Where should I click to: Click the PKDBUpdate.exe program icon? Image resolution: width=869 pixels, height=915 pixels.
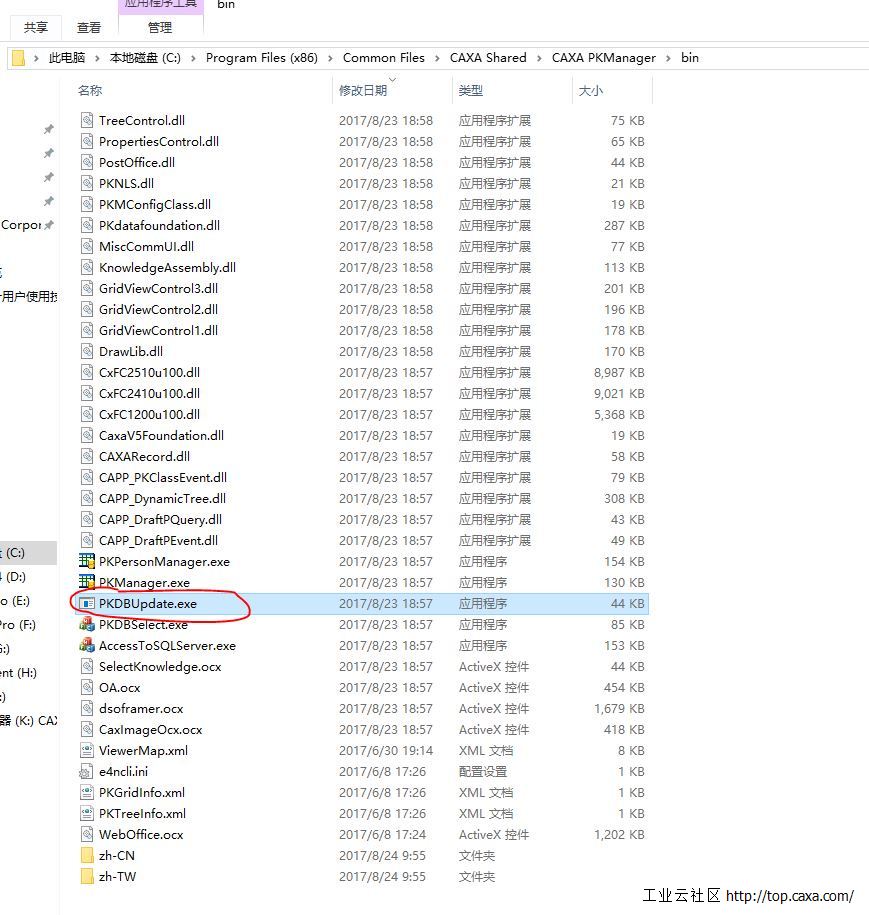87,604
